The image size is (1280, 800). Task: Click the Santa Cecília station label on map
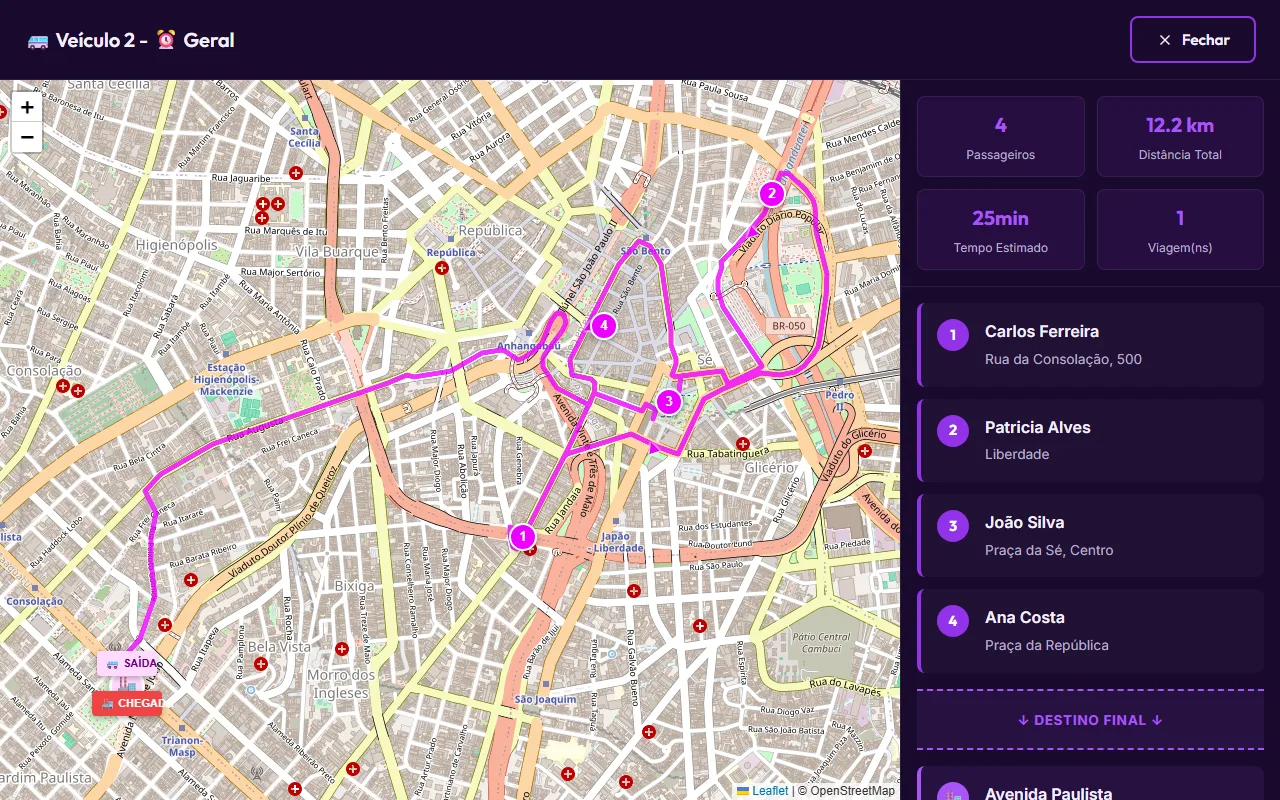click(x=304, y=137)
